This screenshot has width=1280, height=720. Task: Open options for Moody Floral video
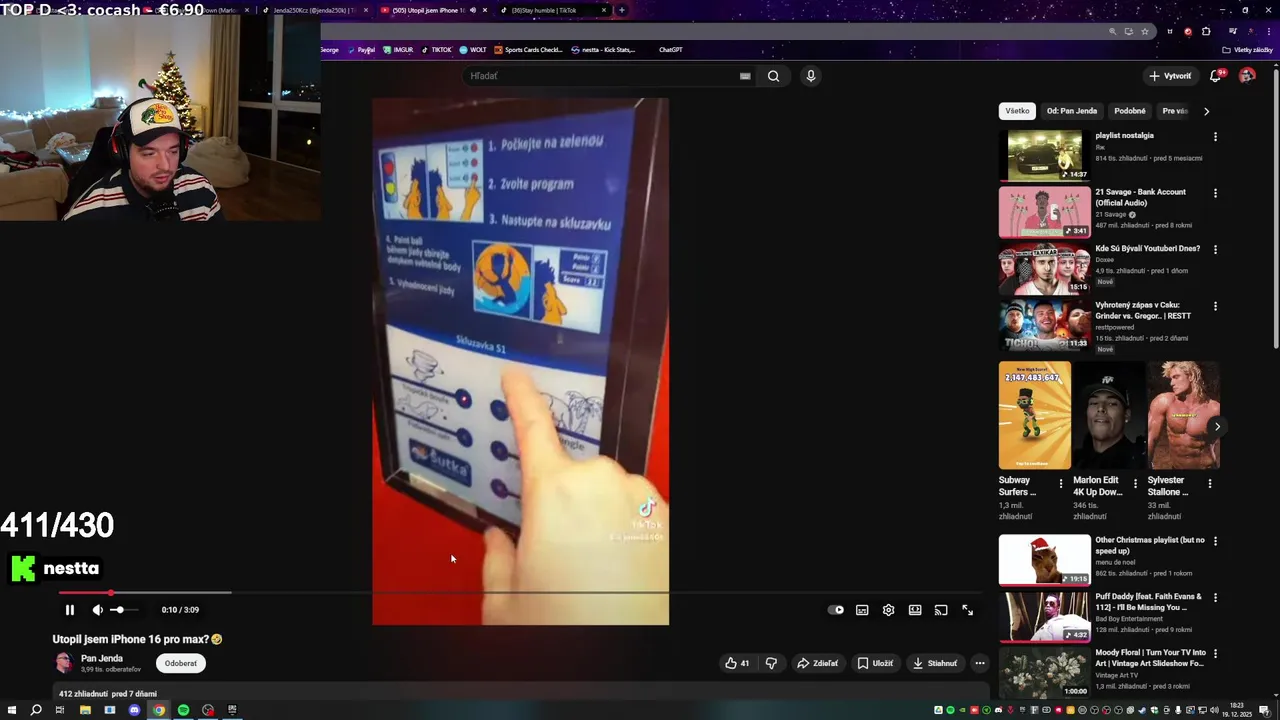click(x=1215, y=654)
